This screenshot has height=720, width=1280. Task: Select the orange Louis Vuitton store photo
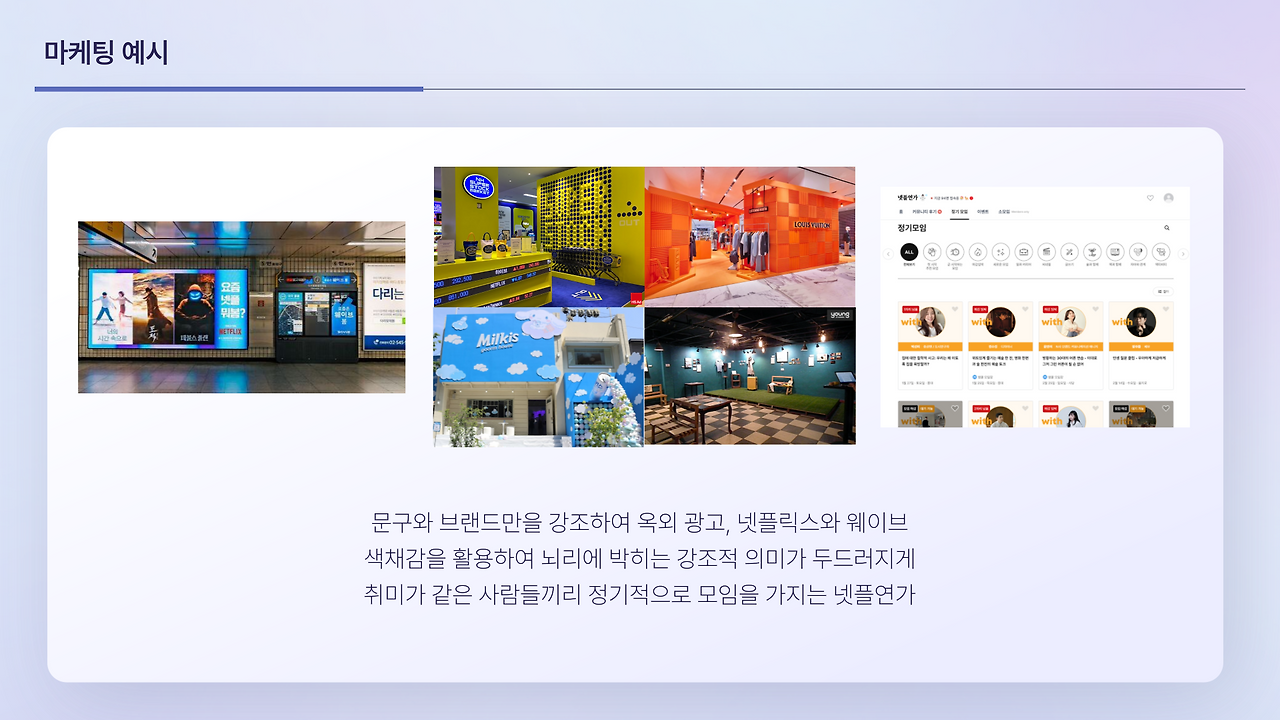(x=750, y=236)
